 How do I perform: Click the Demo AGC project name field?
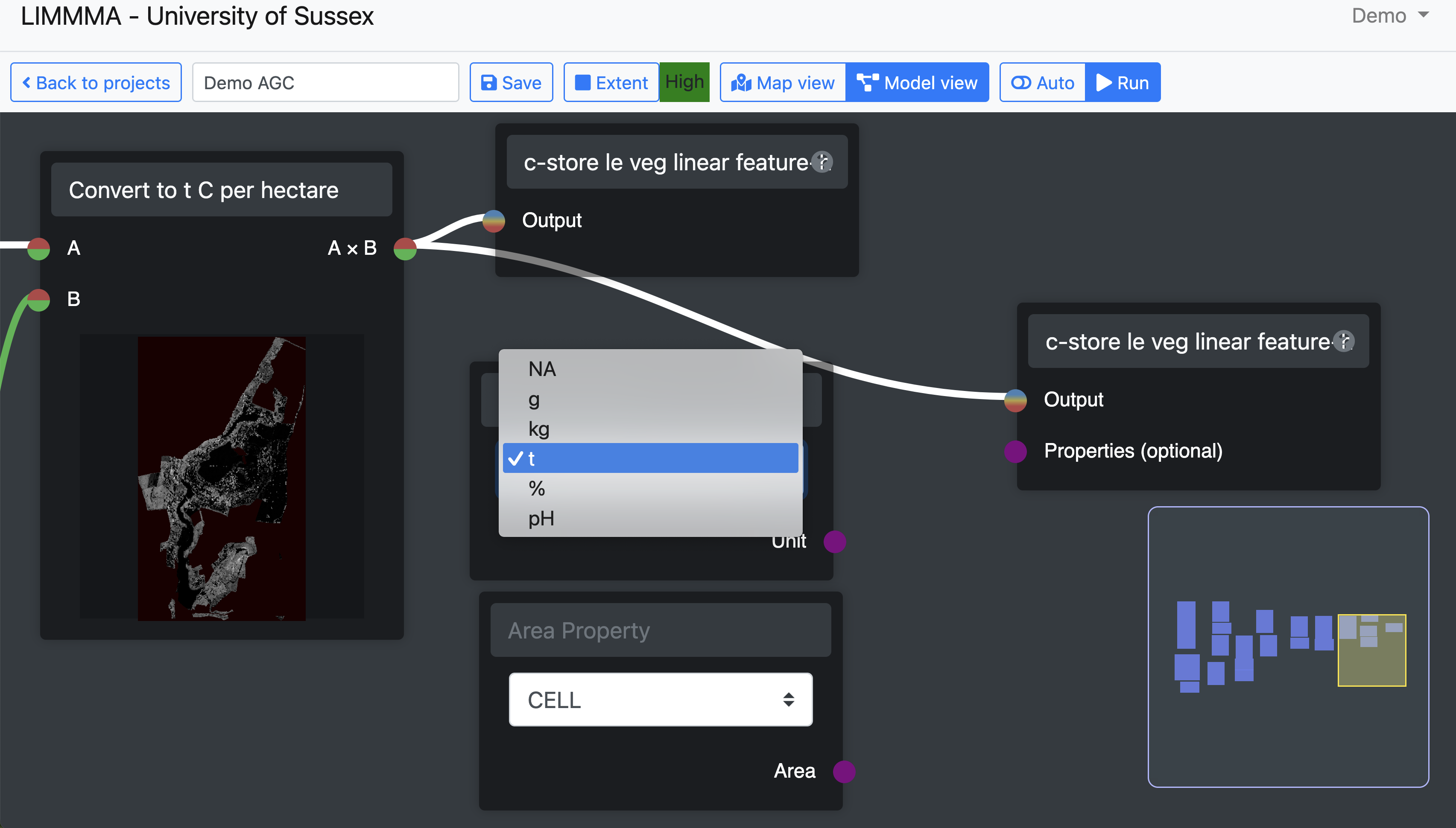(x=325, y=83)
